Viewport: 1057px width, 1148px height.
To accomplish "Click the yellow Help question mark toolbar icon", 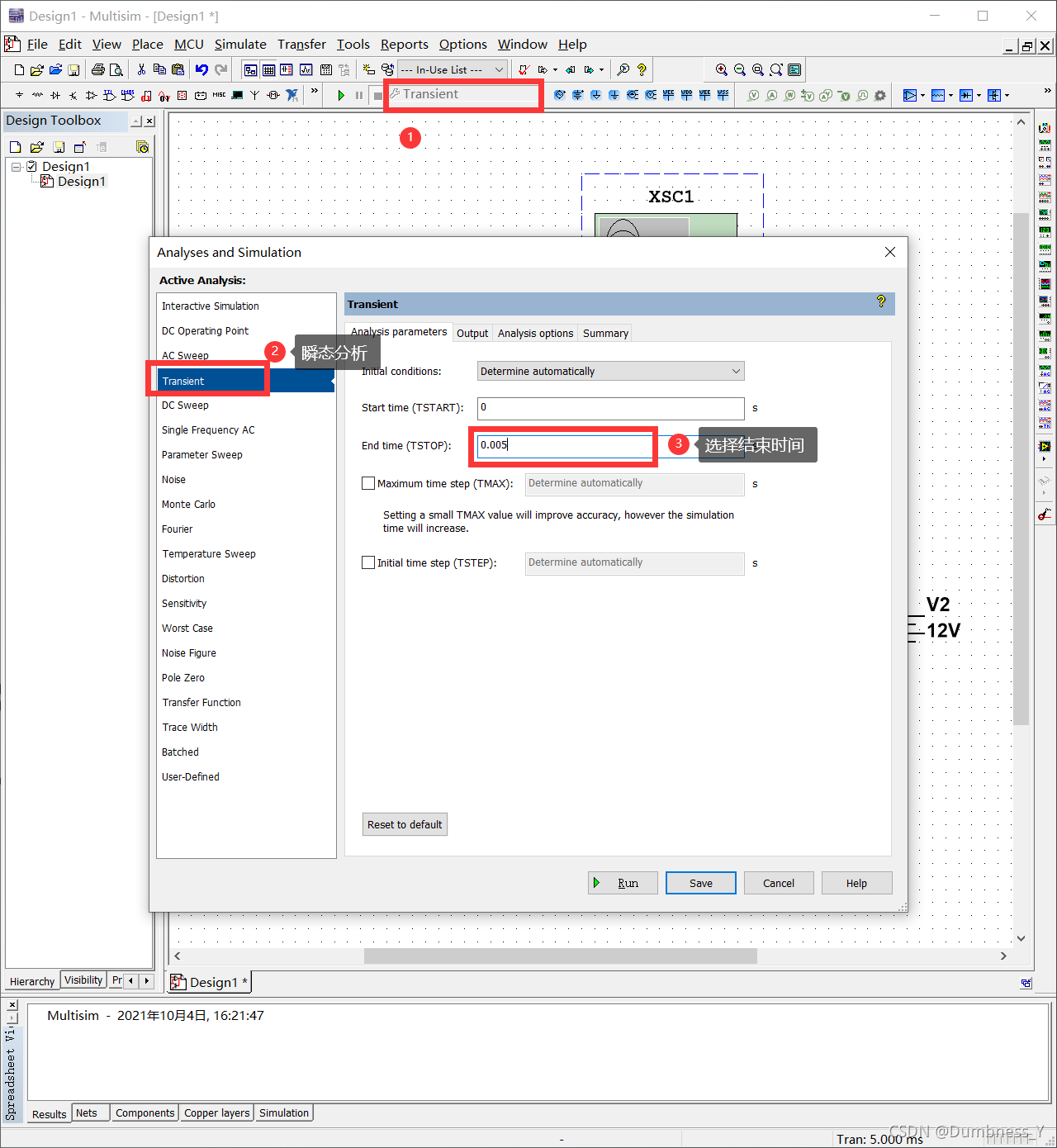I will click(642, 70).
